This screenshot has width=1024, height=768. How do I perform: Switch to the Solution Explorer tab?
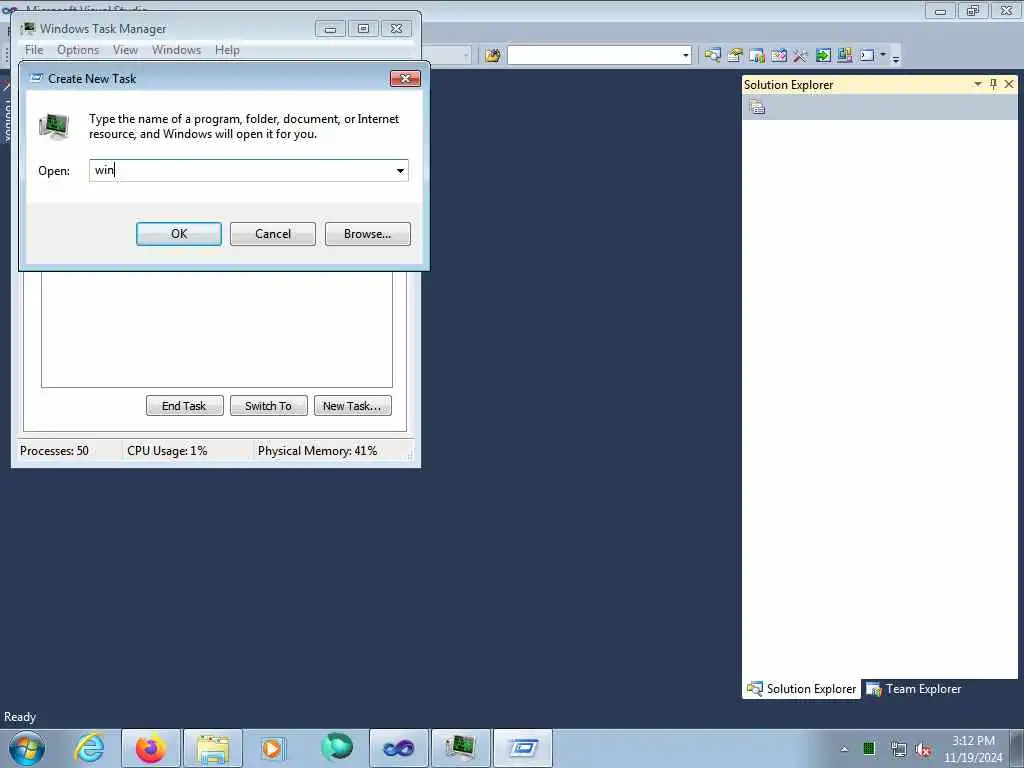[802, 689]
